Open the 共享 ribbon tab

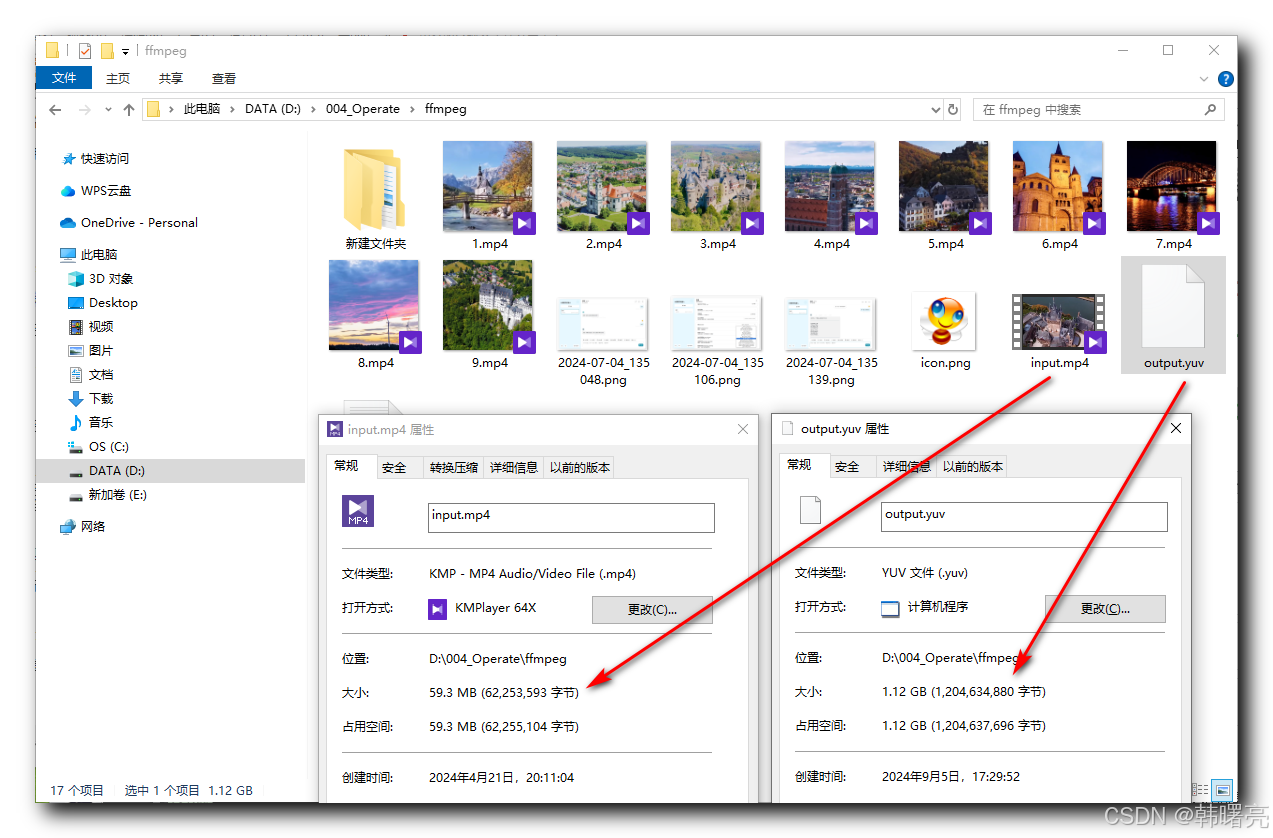(171, 78)
